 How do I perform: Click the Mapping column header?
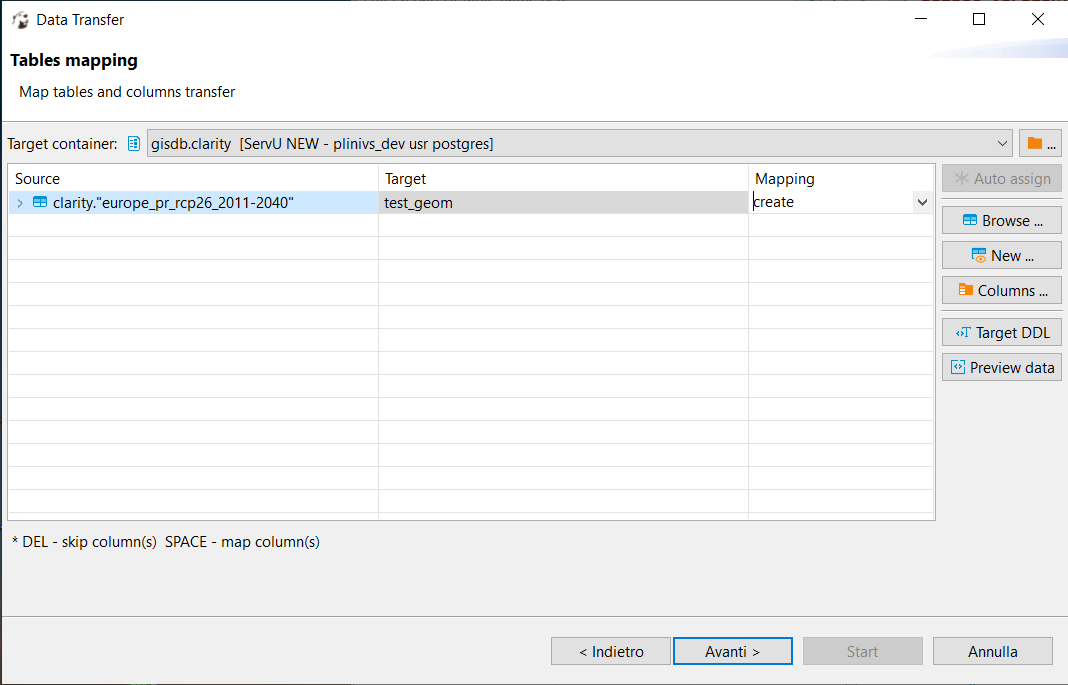[785, 178]
